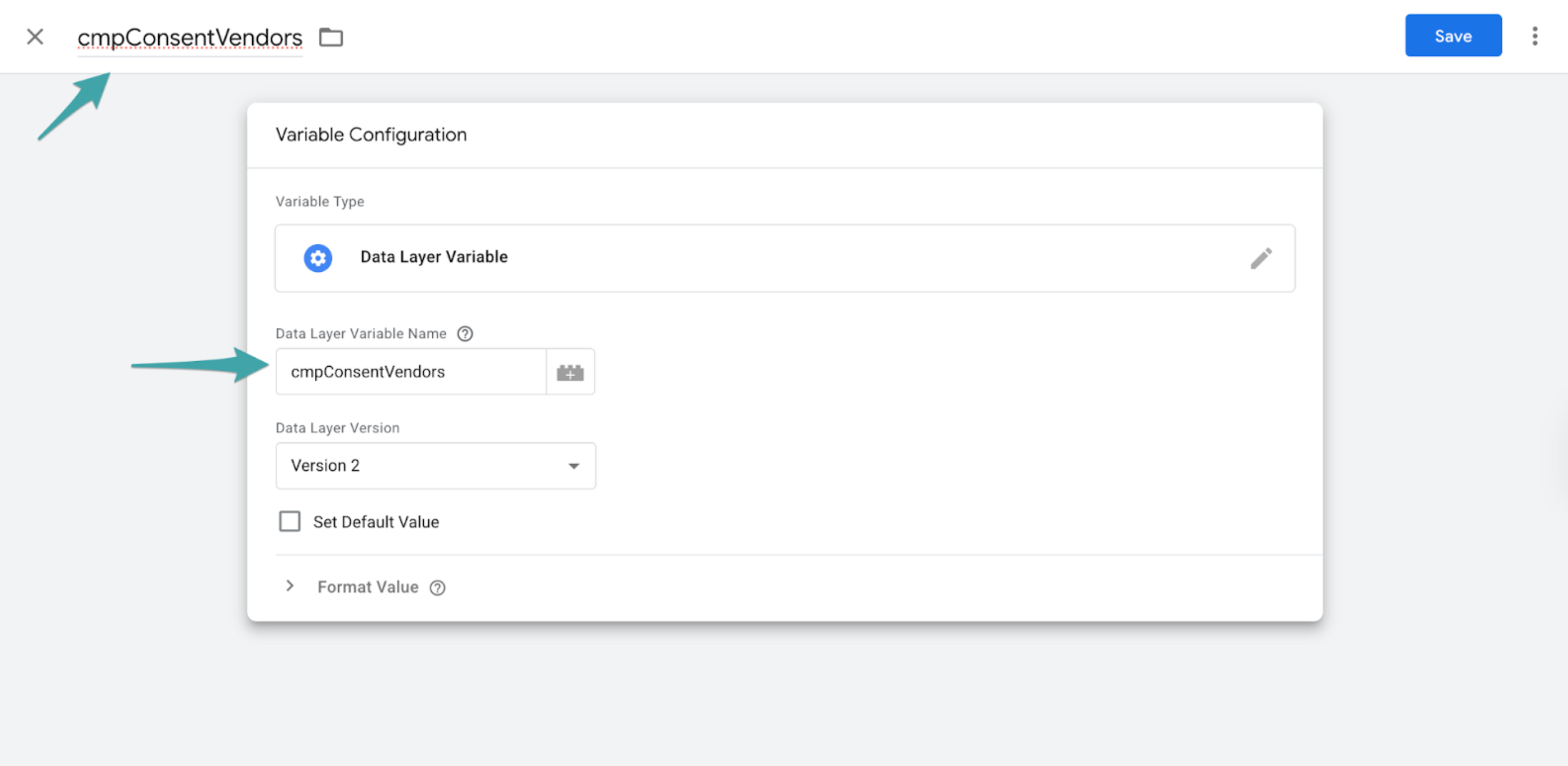Edit the cmpConsentVendors title field

pos(190,37)
